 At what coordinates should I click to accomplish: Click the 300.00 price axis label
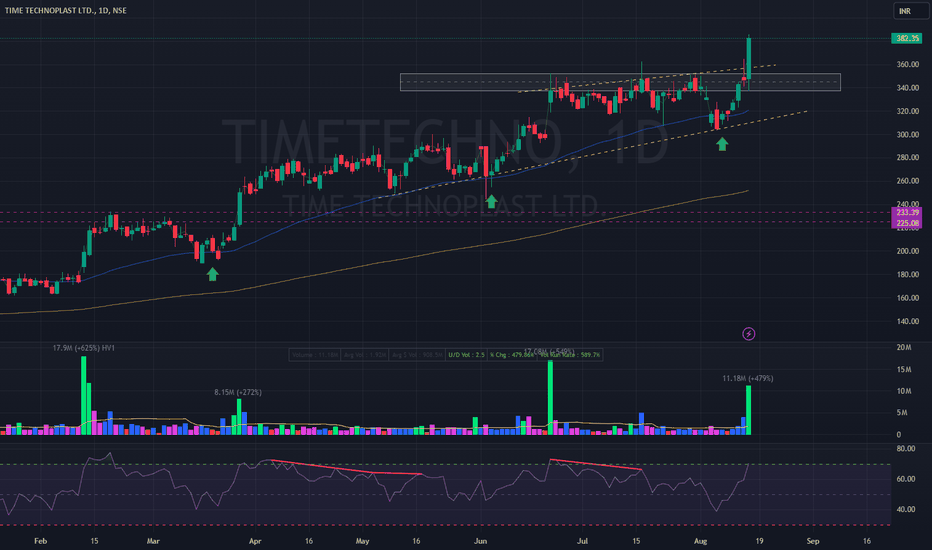tap(908, 134)
